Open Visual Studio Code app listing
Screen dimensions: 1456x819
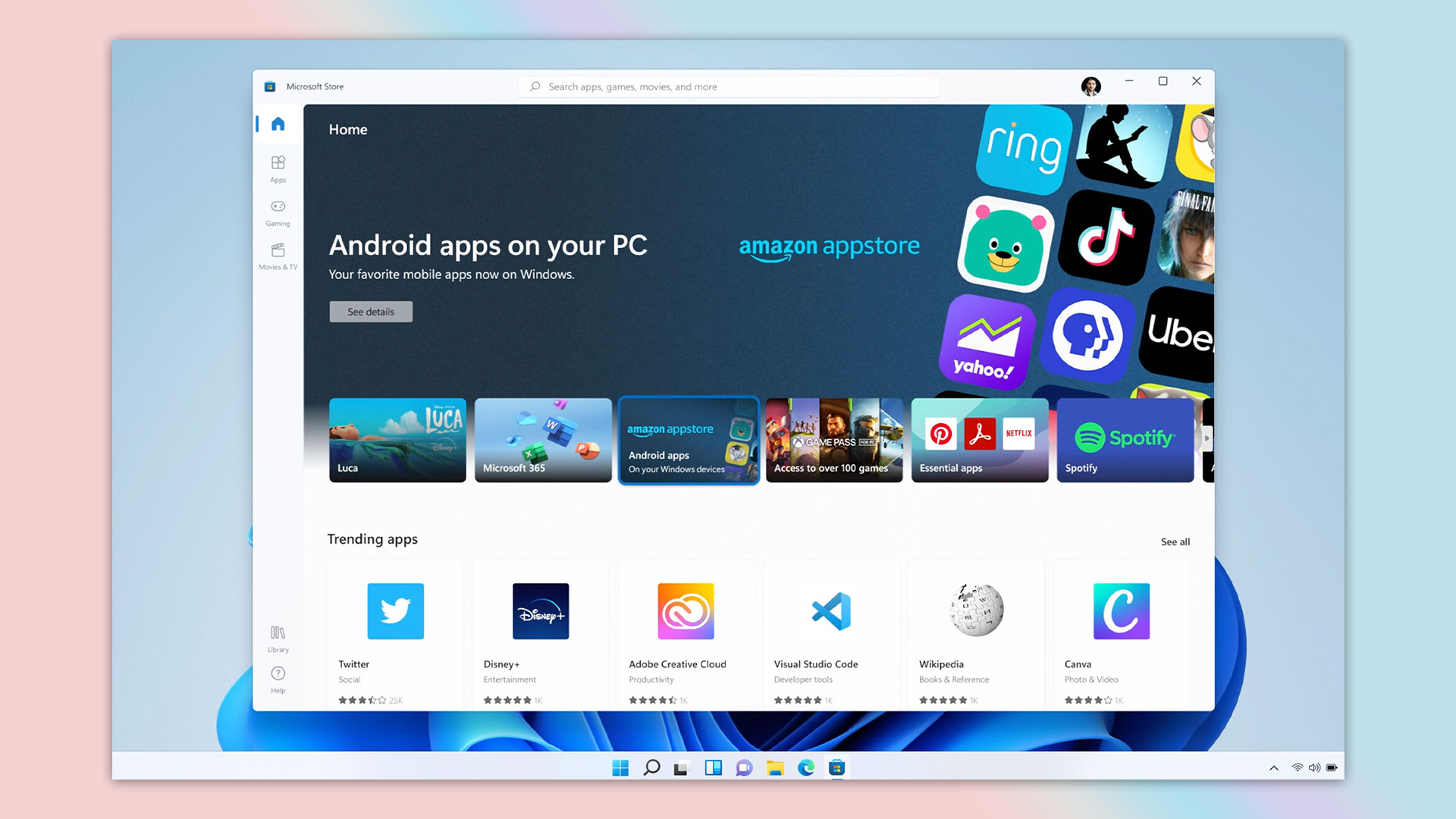tap(830, 611)
